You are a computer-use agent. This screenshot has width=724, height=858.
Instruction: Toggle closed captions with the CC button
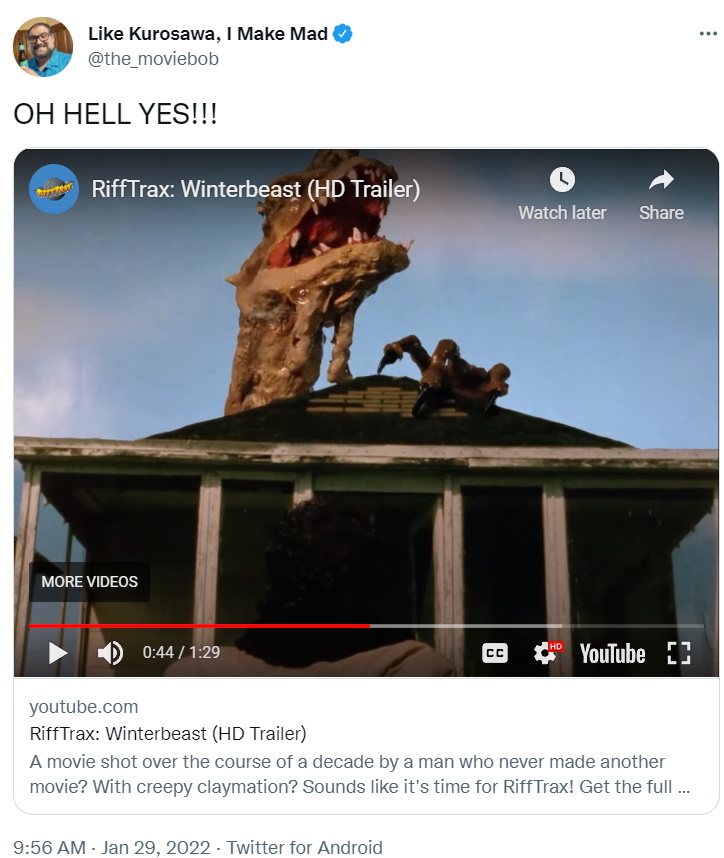[495, 653]
